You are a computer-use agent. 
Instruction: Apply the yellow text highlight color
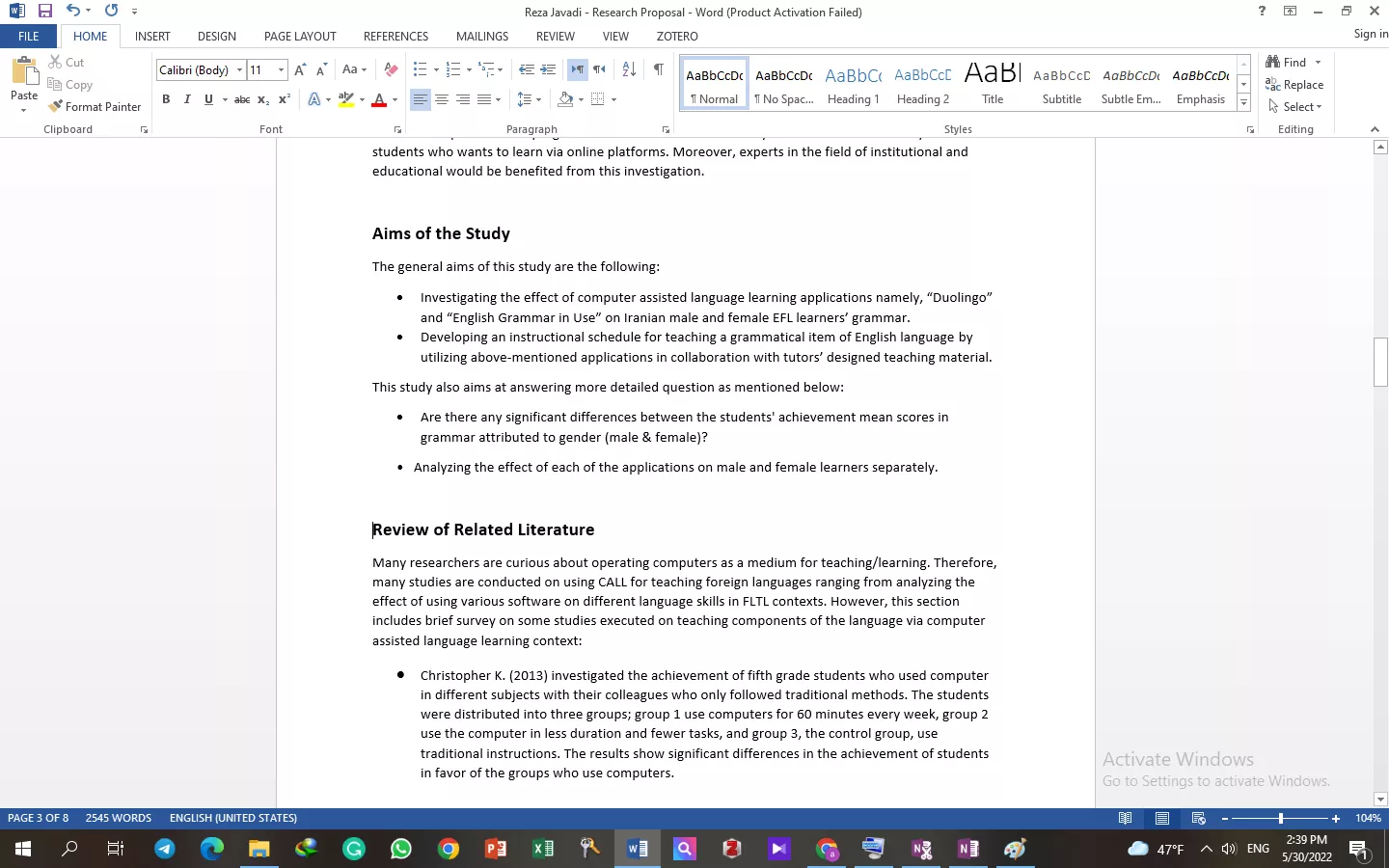(x=346, y=99)
